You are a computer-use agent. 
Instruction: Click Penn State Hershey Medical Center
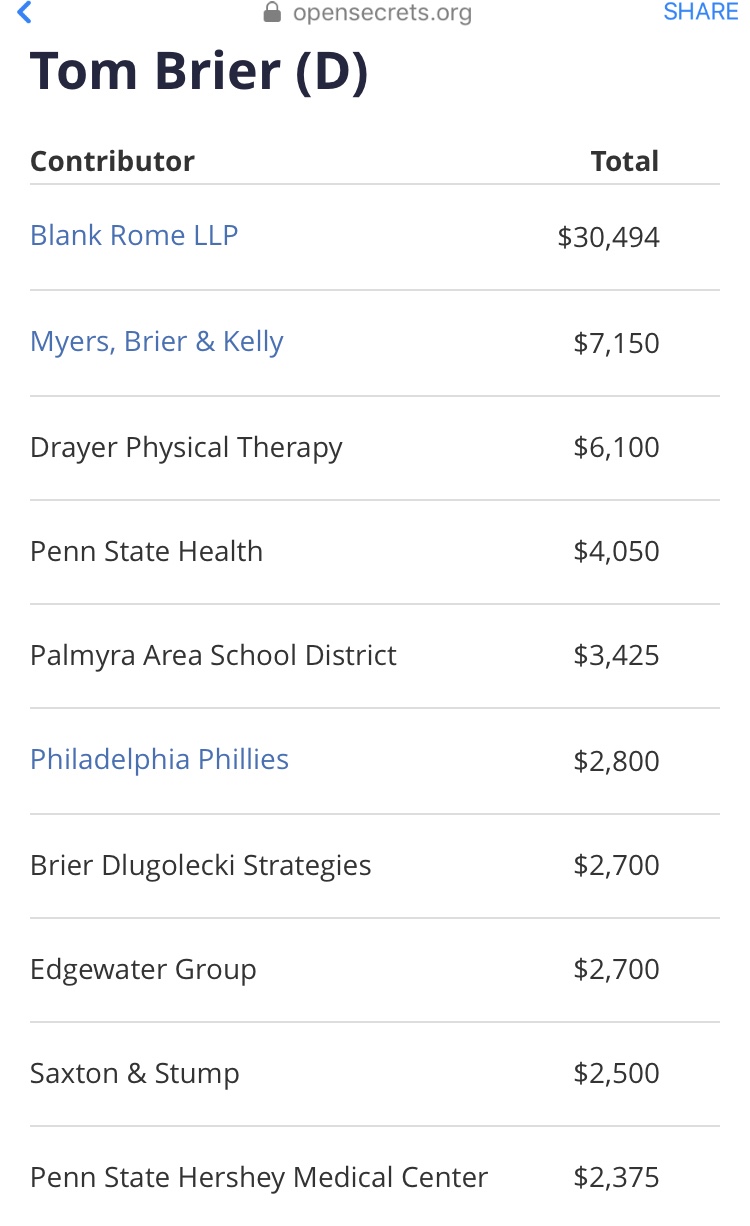point(259,1177)
